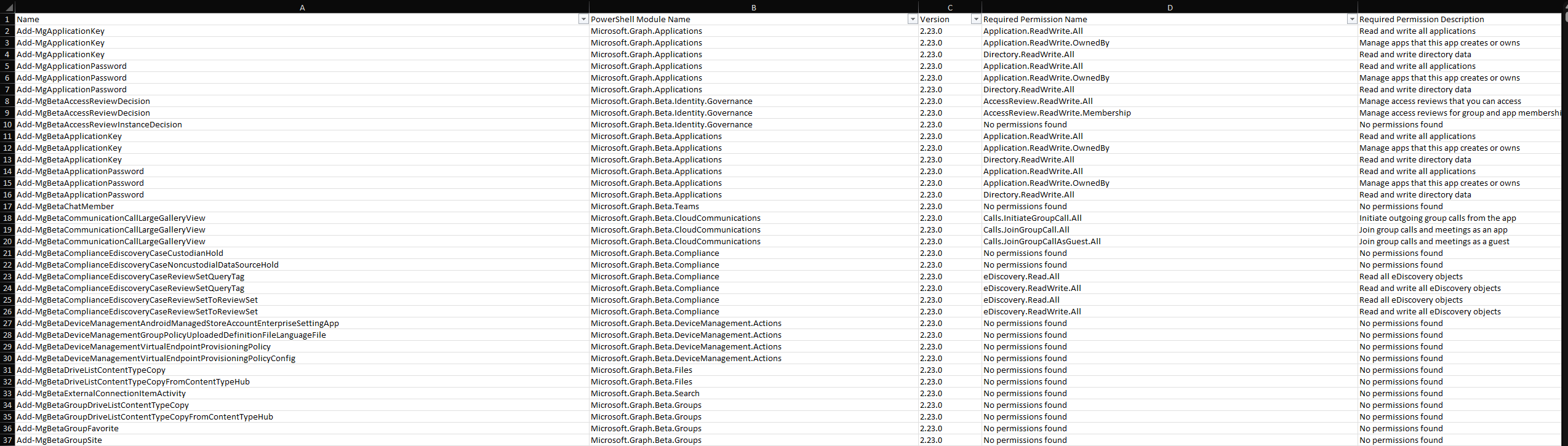1568x446 pixels.
Task: Open the Version column filter dropdown
Action: pos(975,20)
